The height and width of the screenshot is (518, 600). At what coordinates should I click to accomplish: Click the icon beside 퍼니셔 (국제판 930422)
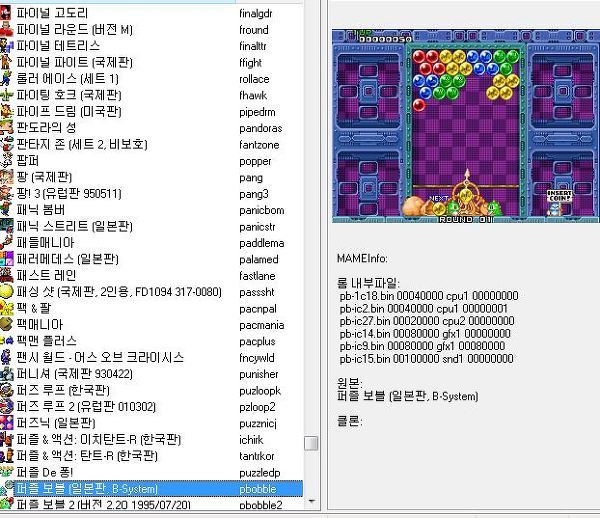coord(6,374)
